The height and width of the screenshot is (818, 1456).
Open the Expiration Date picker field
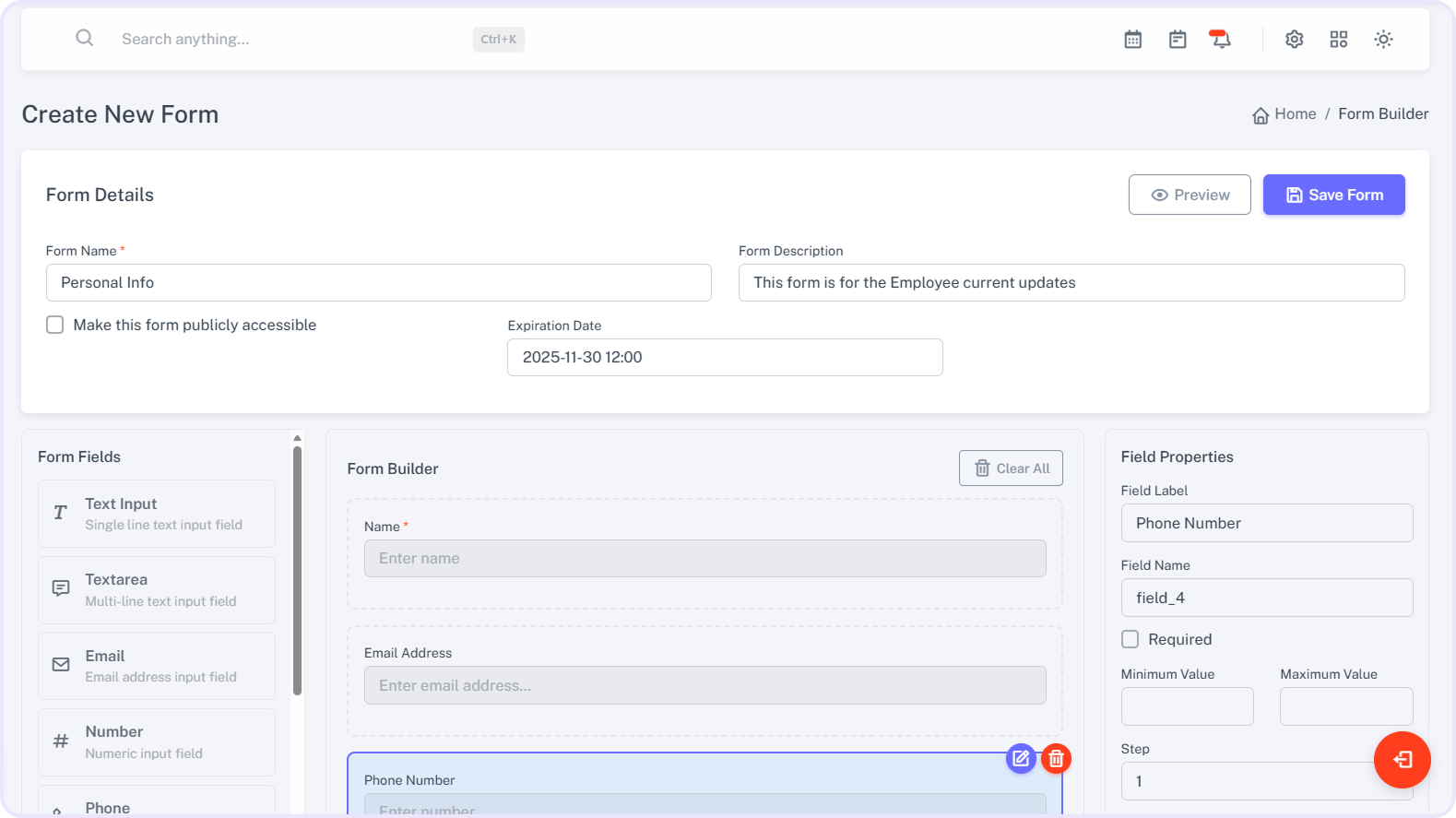point(725,358)
